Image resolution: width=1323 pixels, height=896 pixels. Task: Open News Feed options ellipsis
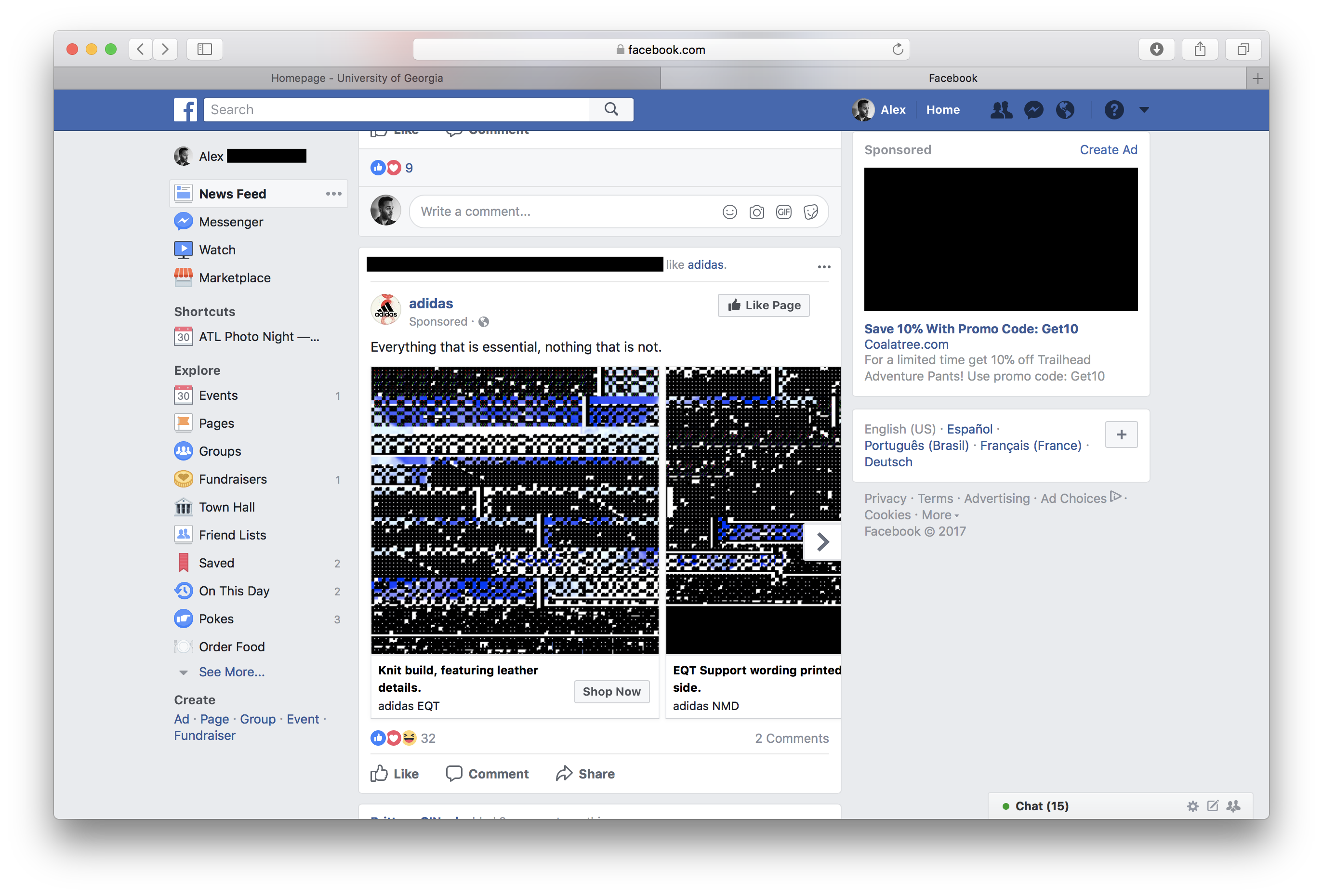pos(333,194)
